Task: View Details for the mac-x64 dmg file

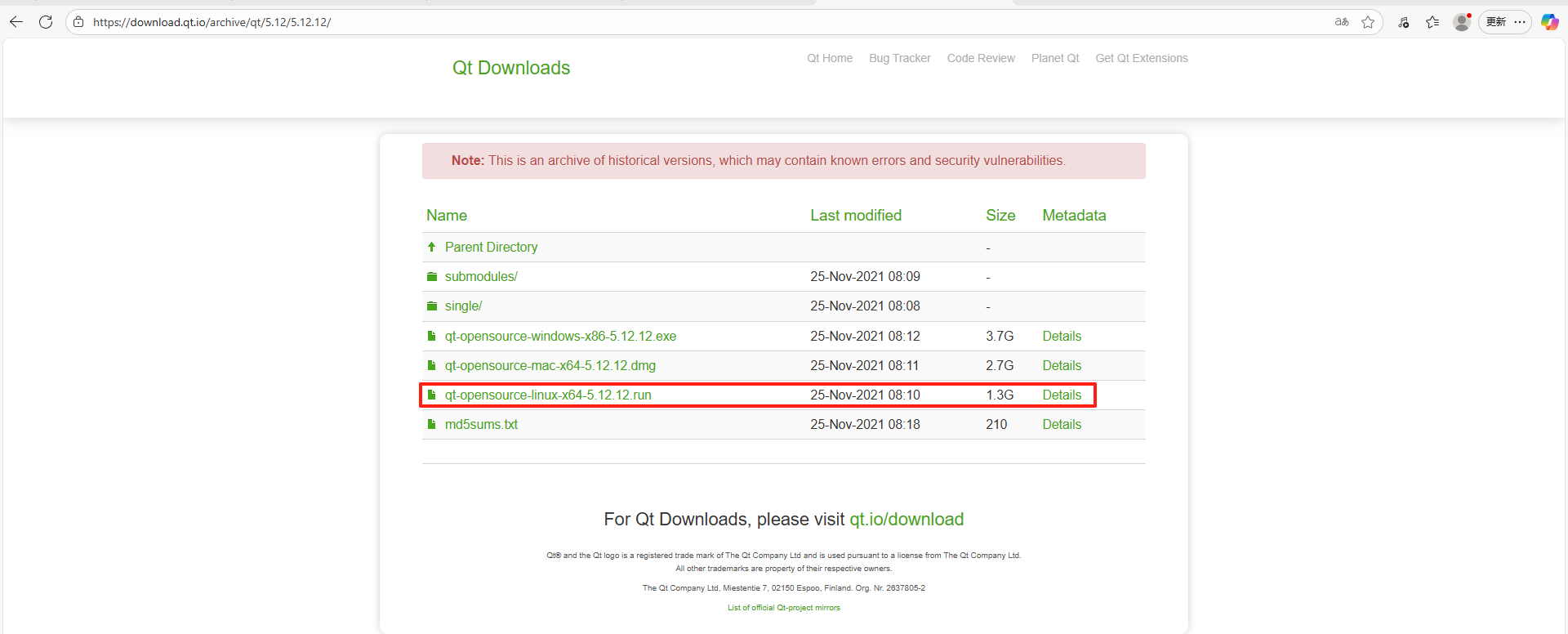Action: tap(1061, 365)
